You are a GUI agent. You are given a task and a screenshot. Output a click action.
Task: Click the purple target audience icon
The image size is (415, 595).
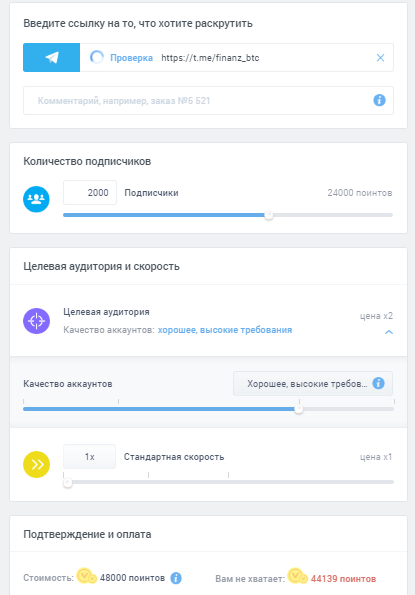click(x=36, y=321)
